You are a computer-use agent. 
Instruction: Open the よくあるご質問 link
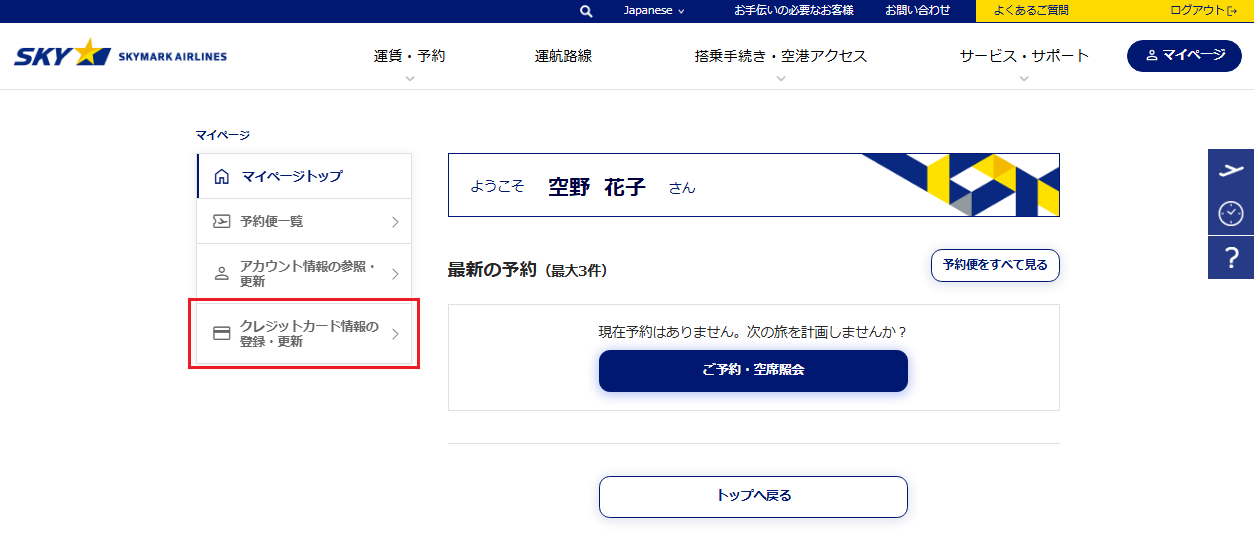(1030, 11)
